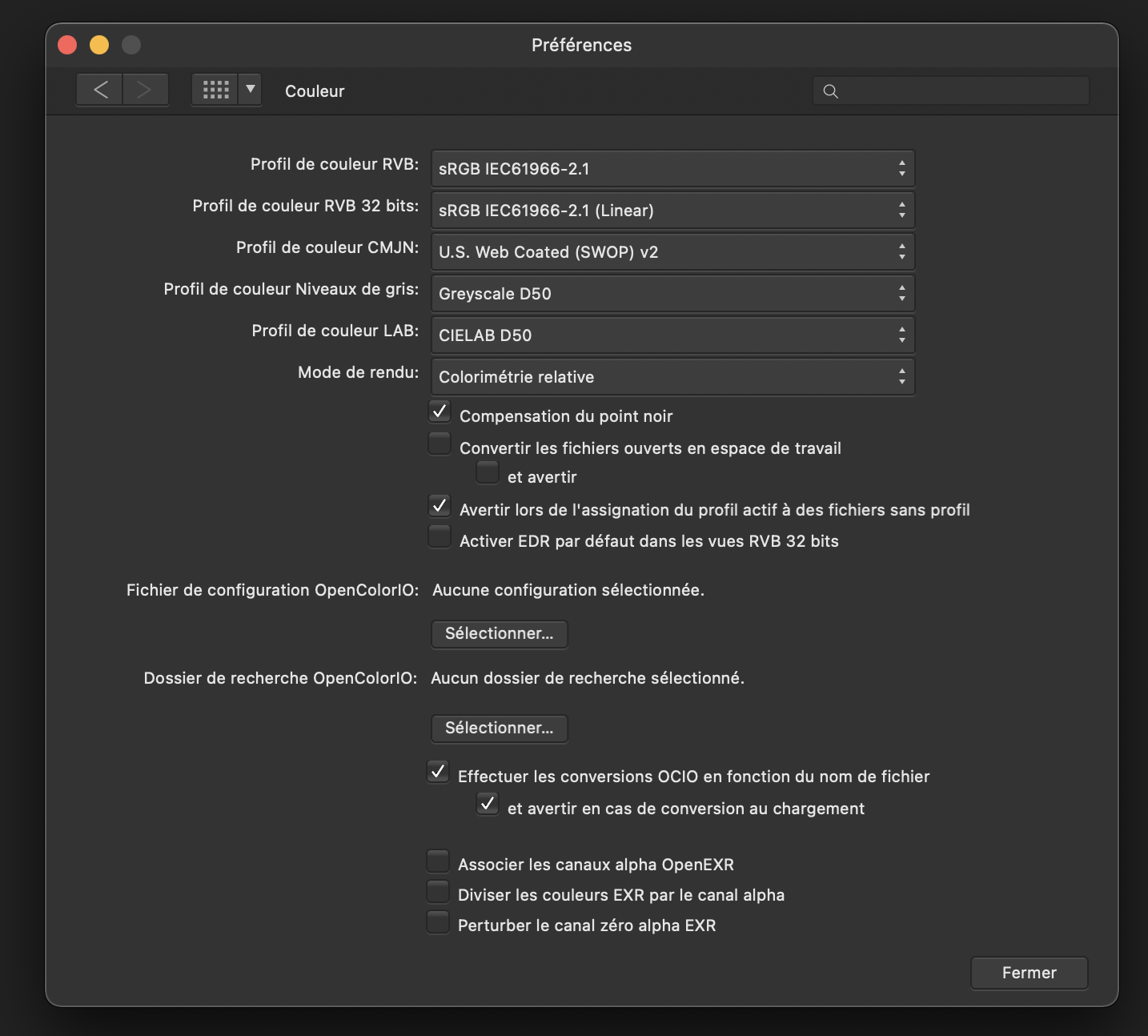Uncheck Compensation du point noir
1148x1036 pixels.
click(x=440, y=412)
